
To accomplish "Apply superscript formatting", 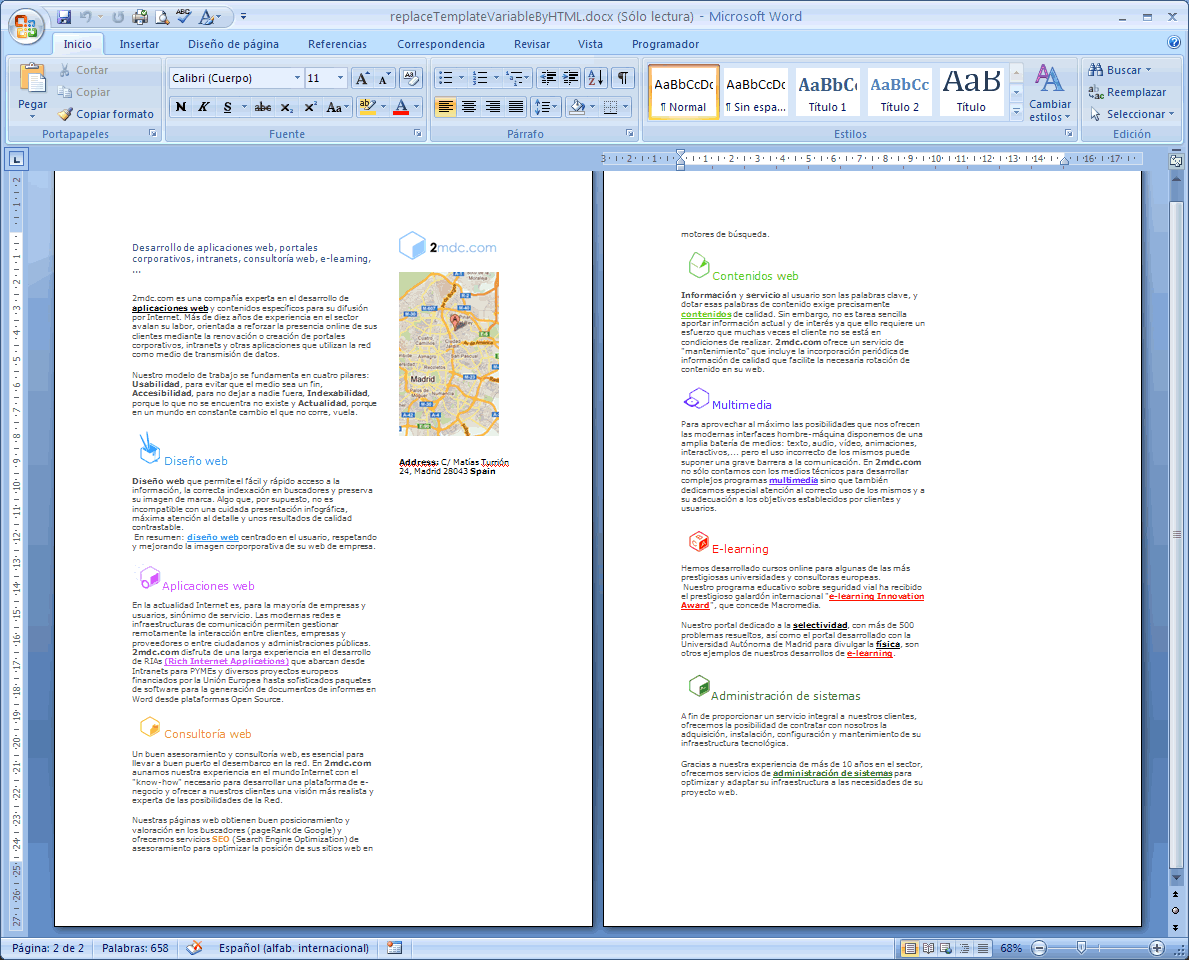I will pos(309,107).
